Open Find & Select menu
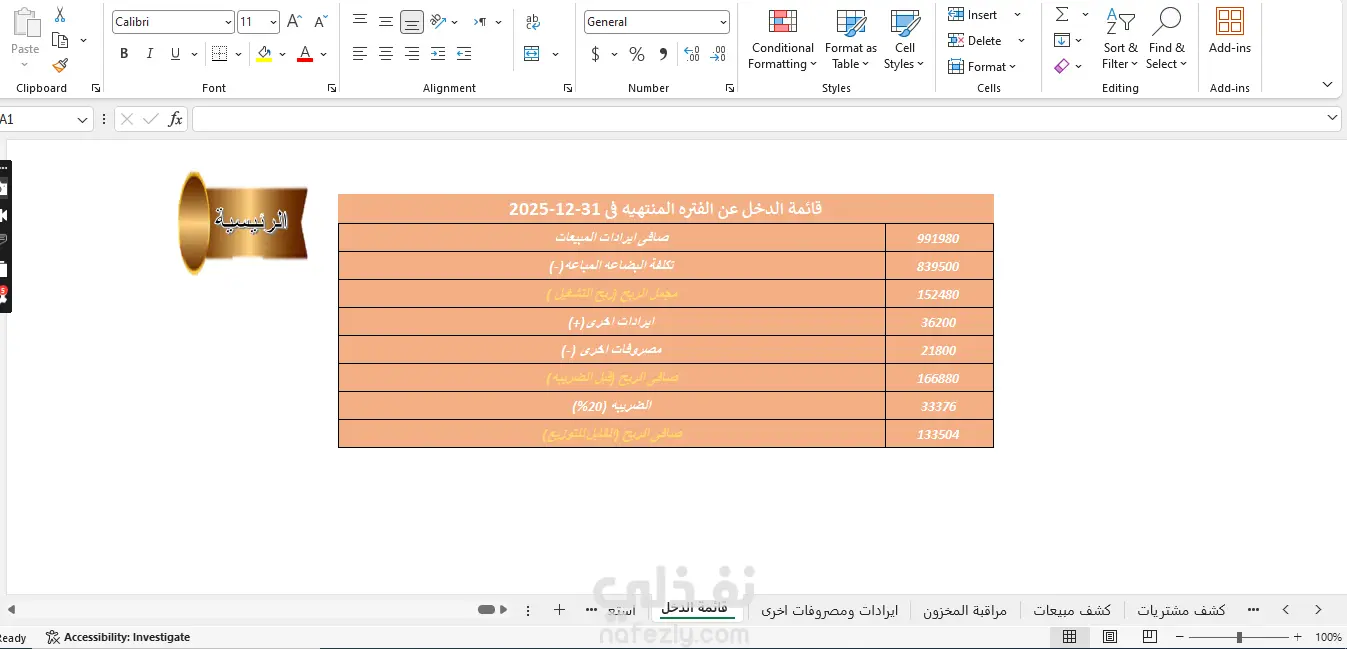Image resolution: width=1347 pixels, height=649 pixels. pyautogui.click(x=1167, y=39)
